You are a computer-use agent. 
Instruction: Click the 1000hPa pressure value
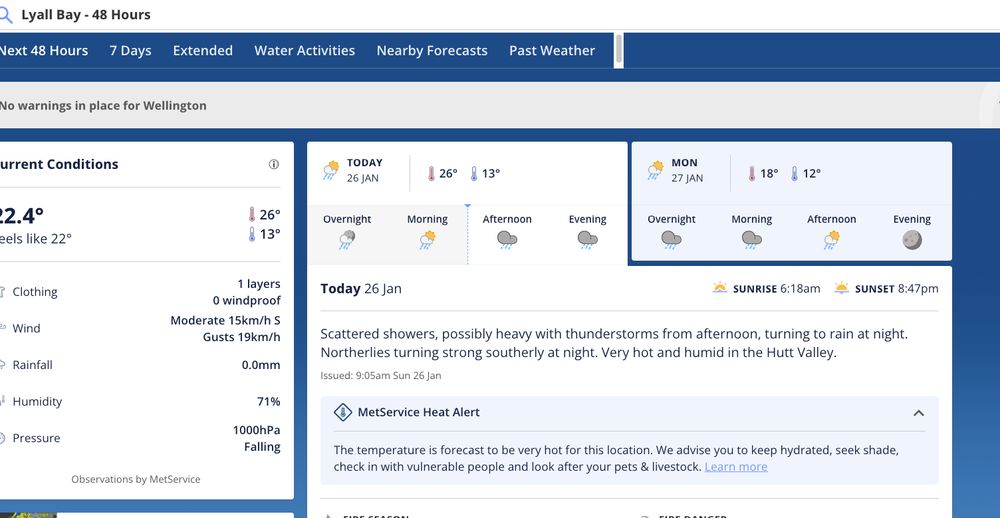pos(256,430)
